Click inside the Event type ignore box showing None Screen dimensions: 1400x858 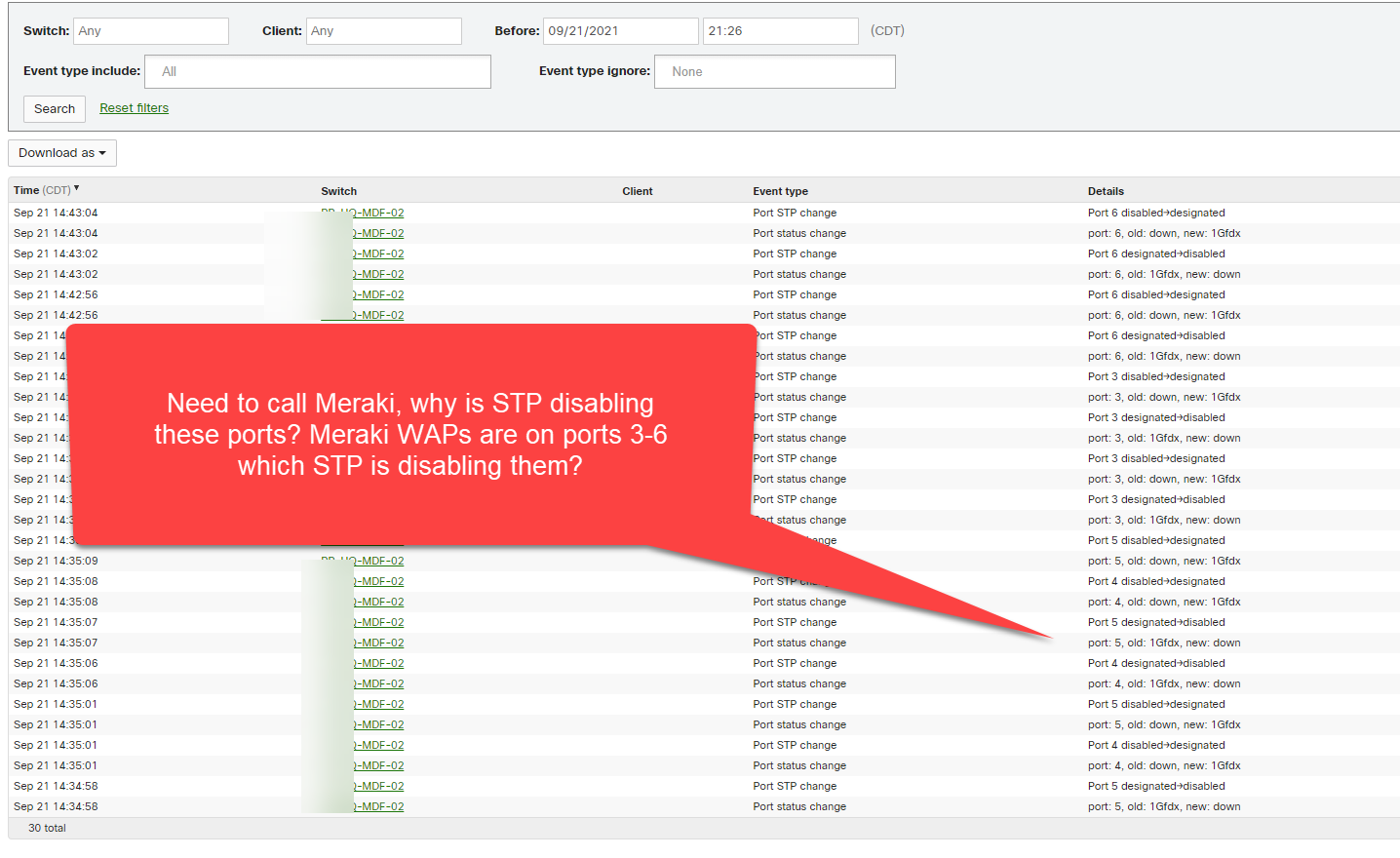pos(774,71)
